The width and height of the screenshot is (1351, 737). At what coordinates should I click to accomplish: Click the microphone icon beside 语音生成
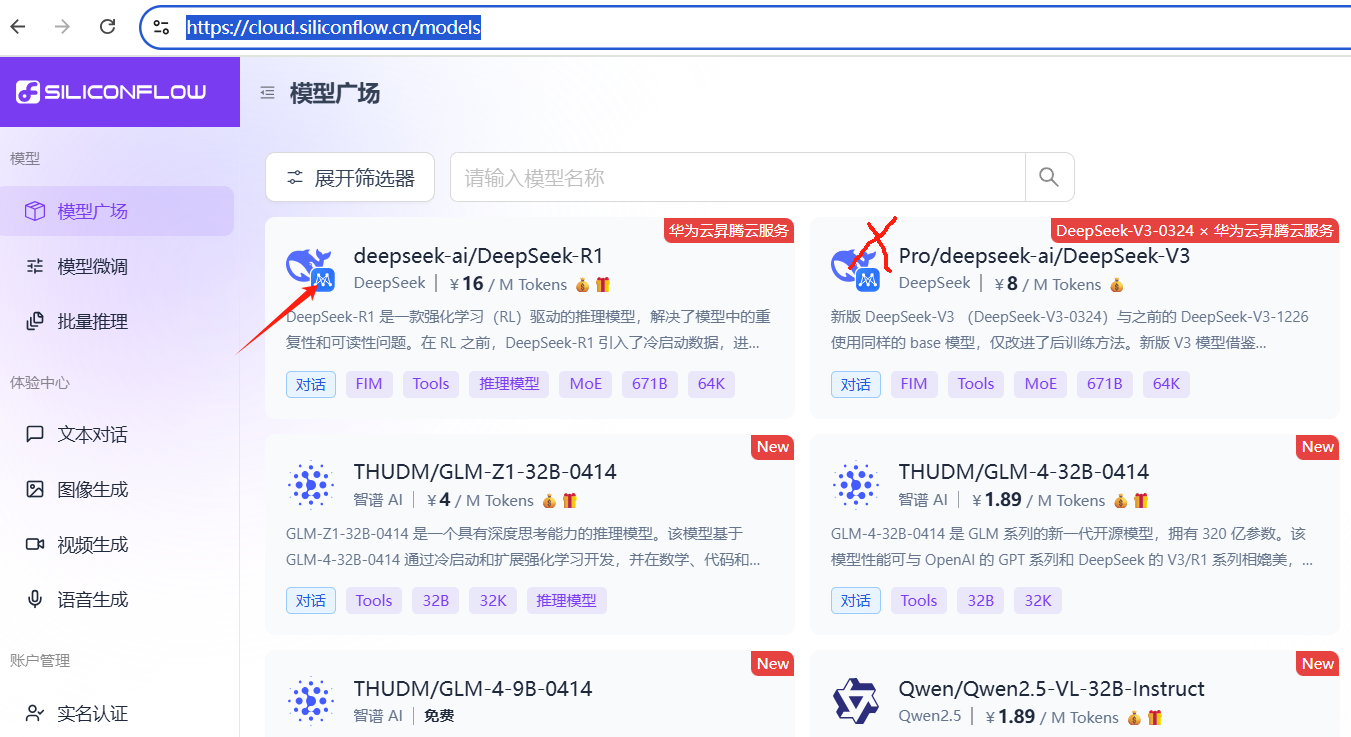coord(35,599)
